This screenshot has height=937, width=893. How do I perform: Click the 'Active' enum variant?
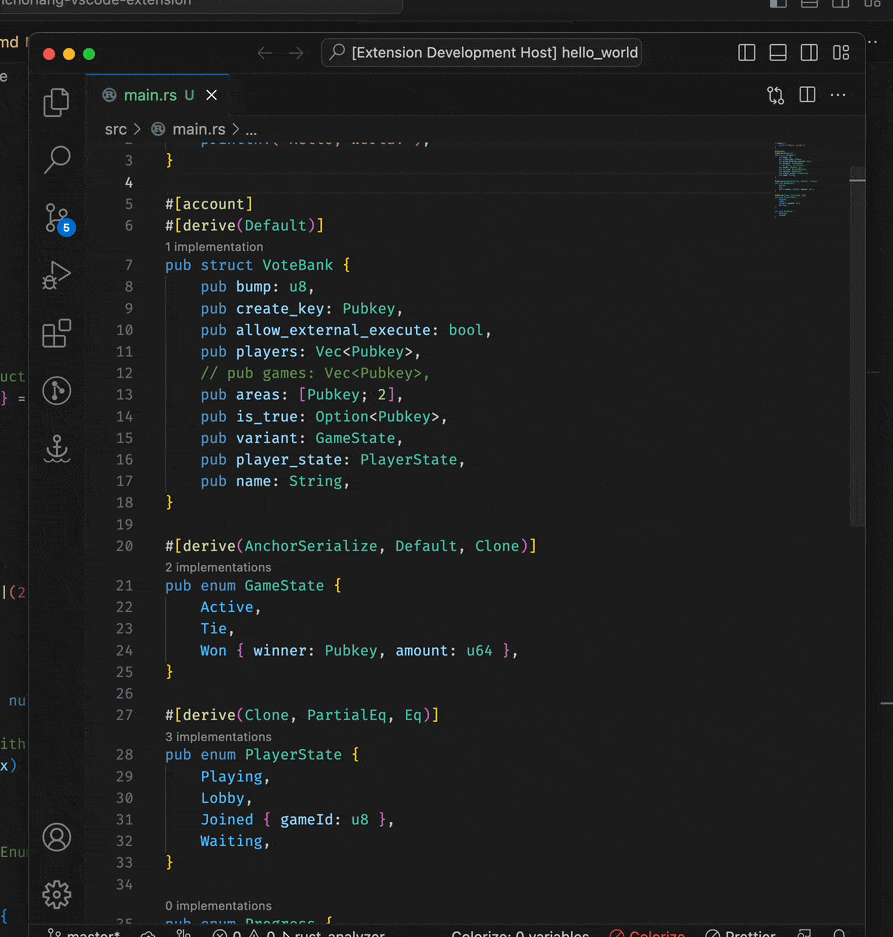coord(227,607)
